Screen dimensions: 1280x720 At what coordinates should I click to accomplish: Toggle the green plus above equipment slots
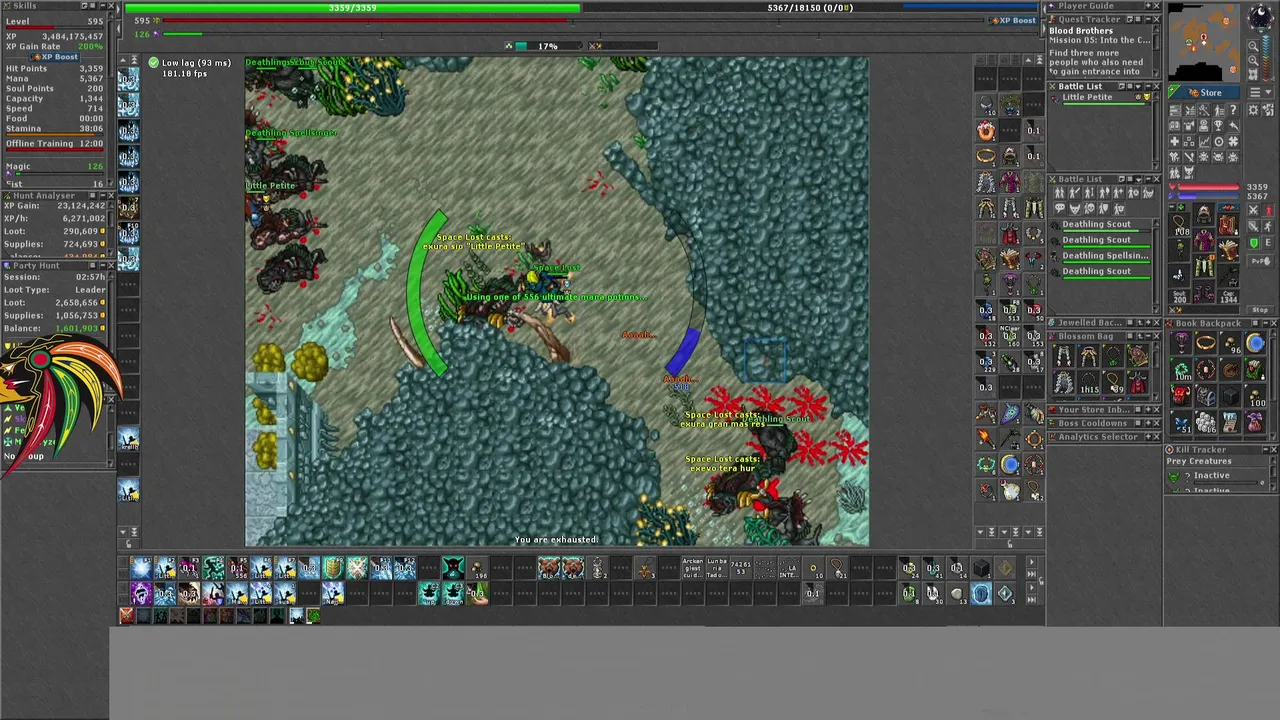point(1181,207)
